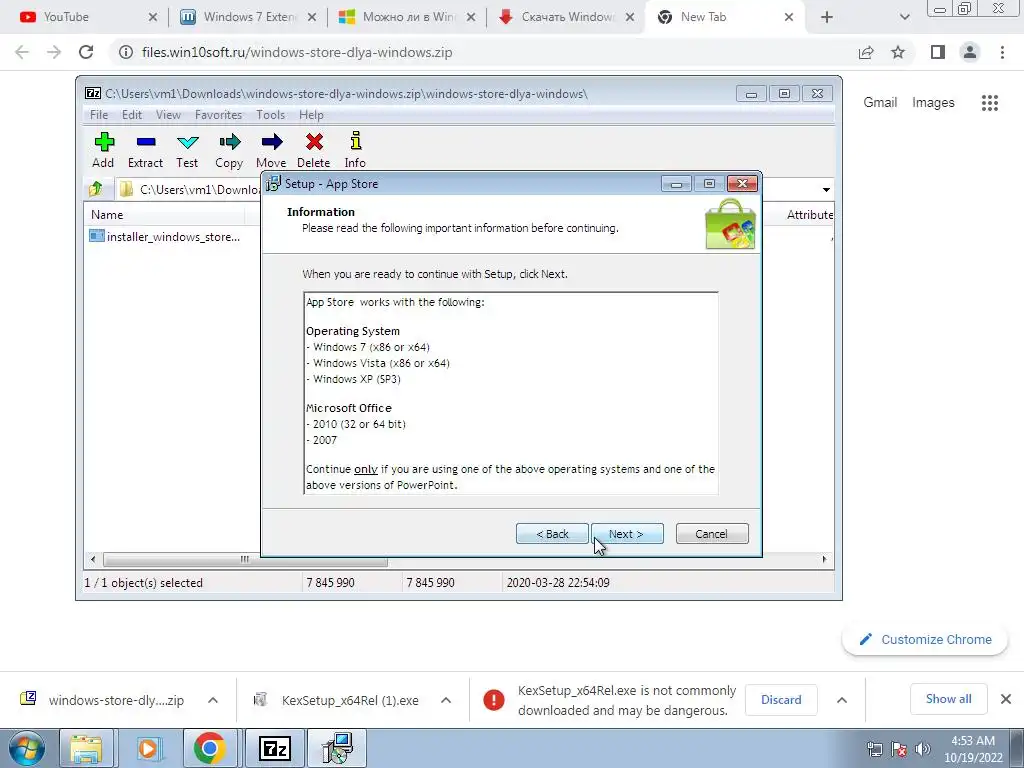Open Action Center flag tray icon

[899, 749]
